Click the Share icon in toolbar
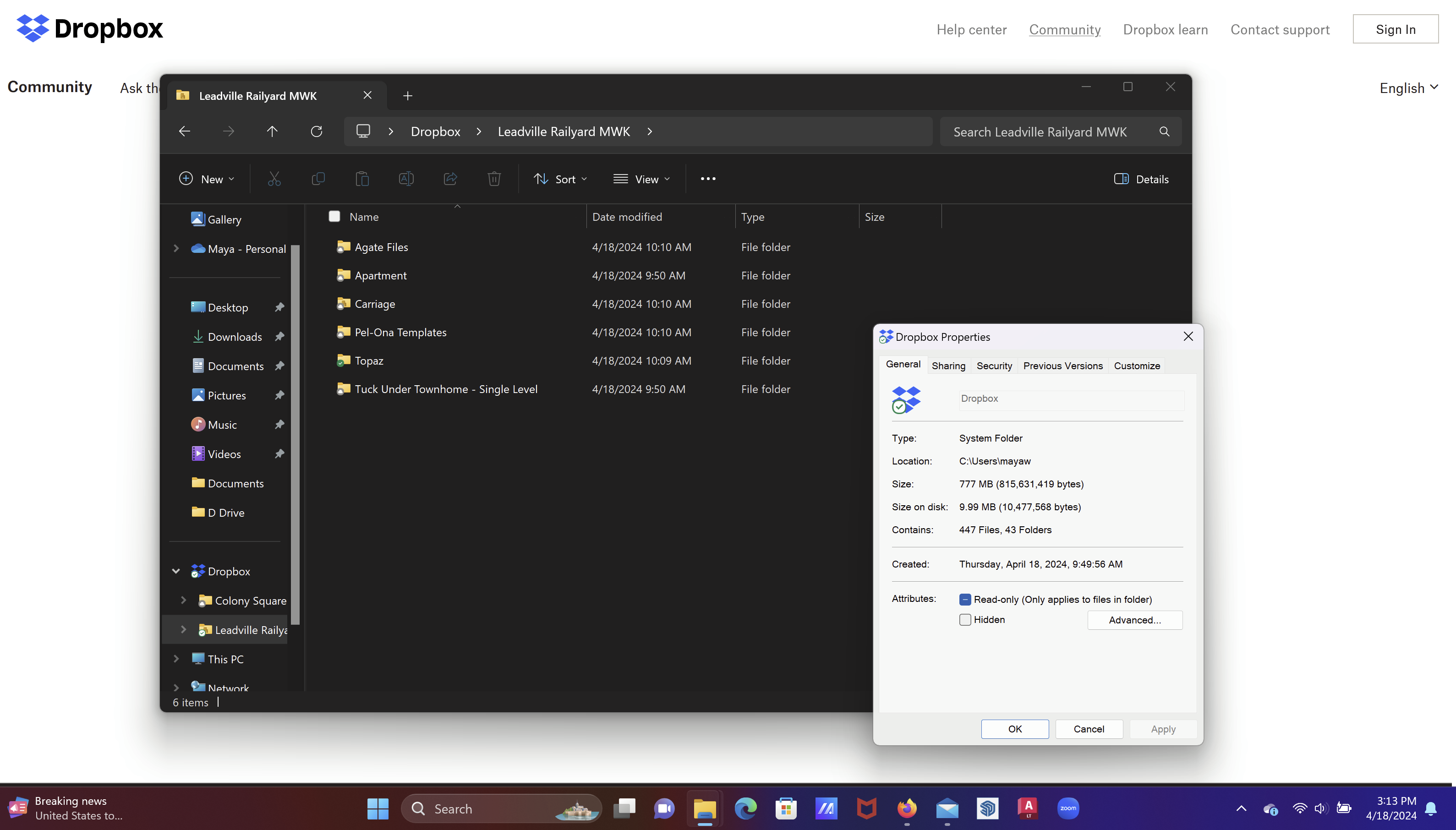1456x830 pixels. pyautogui.click(x=450, y=179)
